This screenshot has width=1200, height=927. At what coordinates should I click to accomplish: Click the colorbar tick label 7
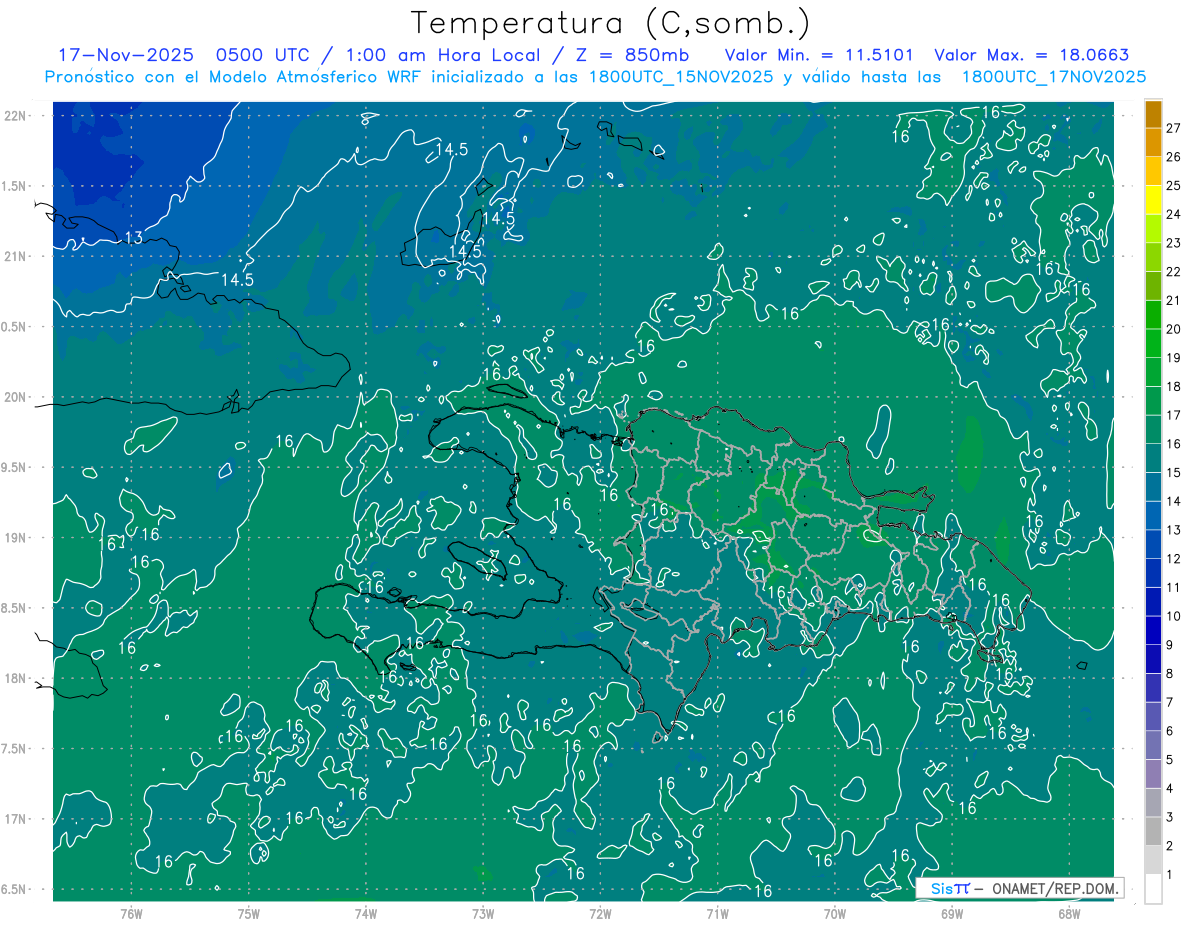pos(1170,702)
